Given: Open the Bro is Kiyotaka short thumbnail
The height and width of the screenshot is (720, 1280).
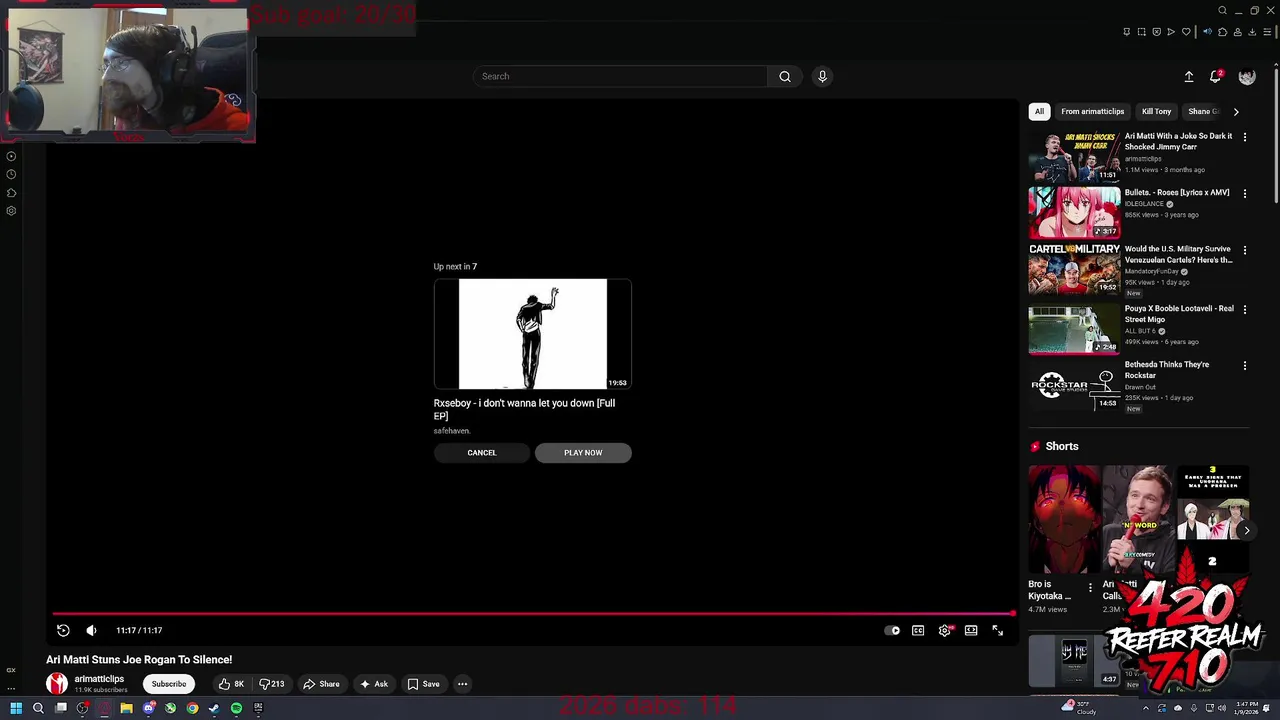Looking at the screenshot, I should pyautogui.click(x=1064, y=519).
